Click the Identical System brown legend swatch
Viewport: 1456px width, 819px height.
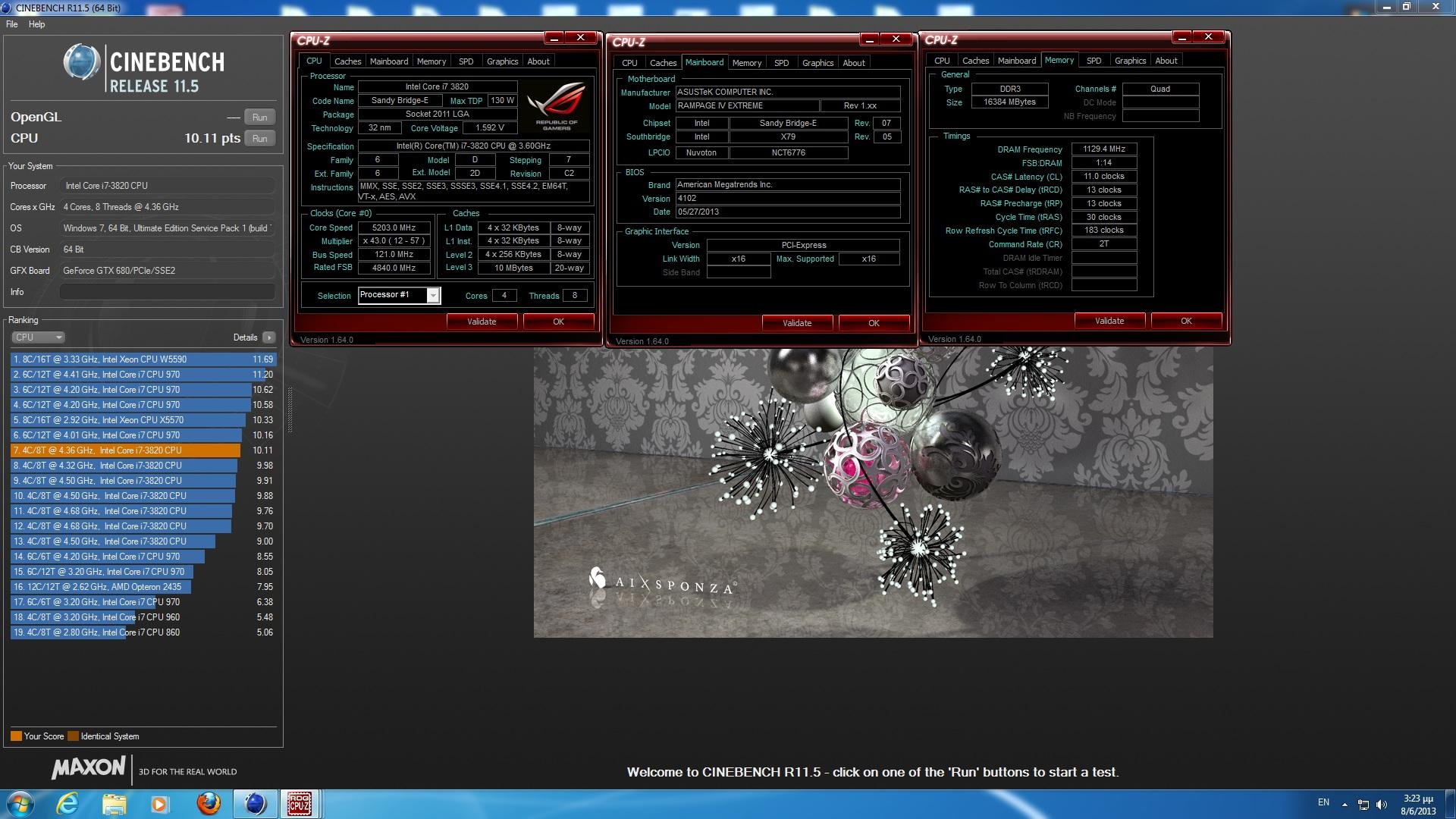73,736
